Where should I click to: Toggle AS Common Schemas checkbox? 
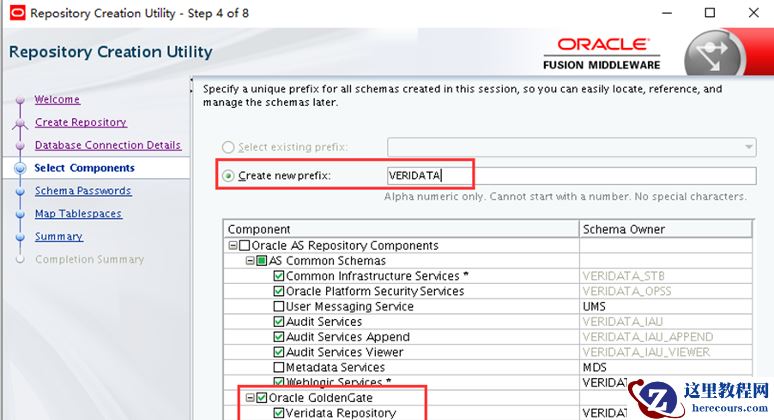pyautogui.click(x=262, y=261)
